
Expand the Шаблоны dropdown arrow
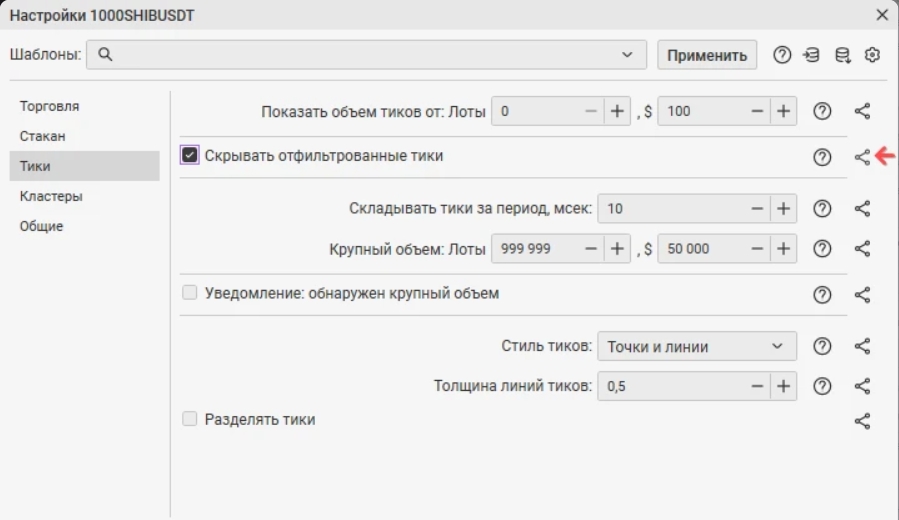coord(627,55)
